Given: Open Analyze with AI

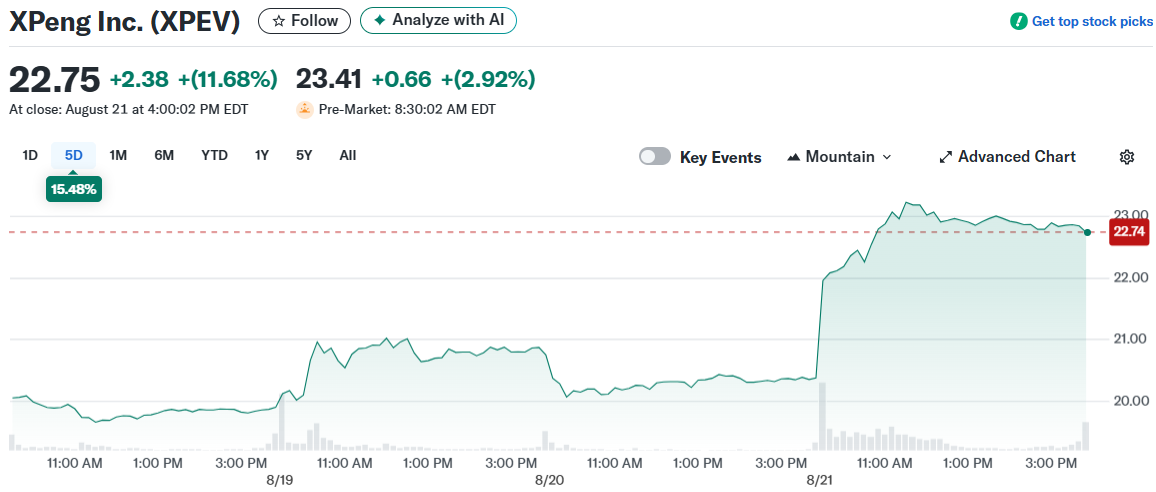Looking at the screenshot, I should (x=438, y=21).
